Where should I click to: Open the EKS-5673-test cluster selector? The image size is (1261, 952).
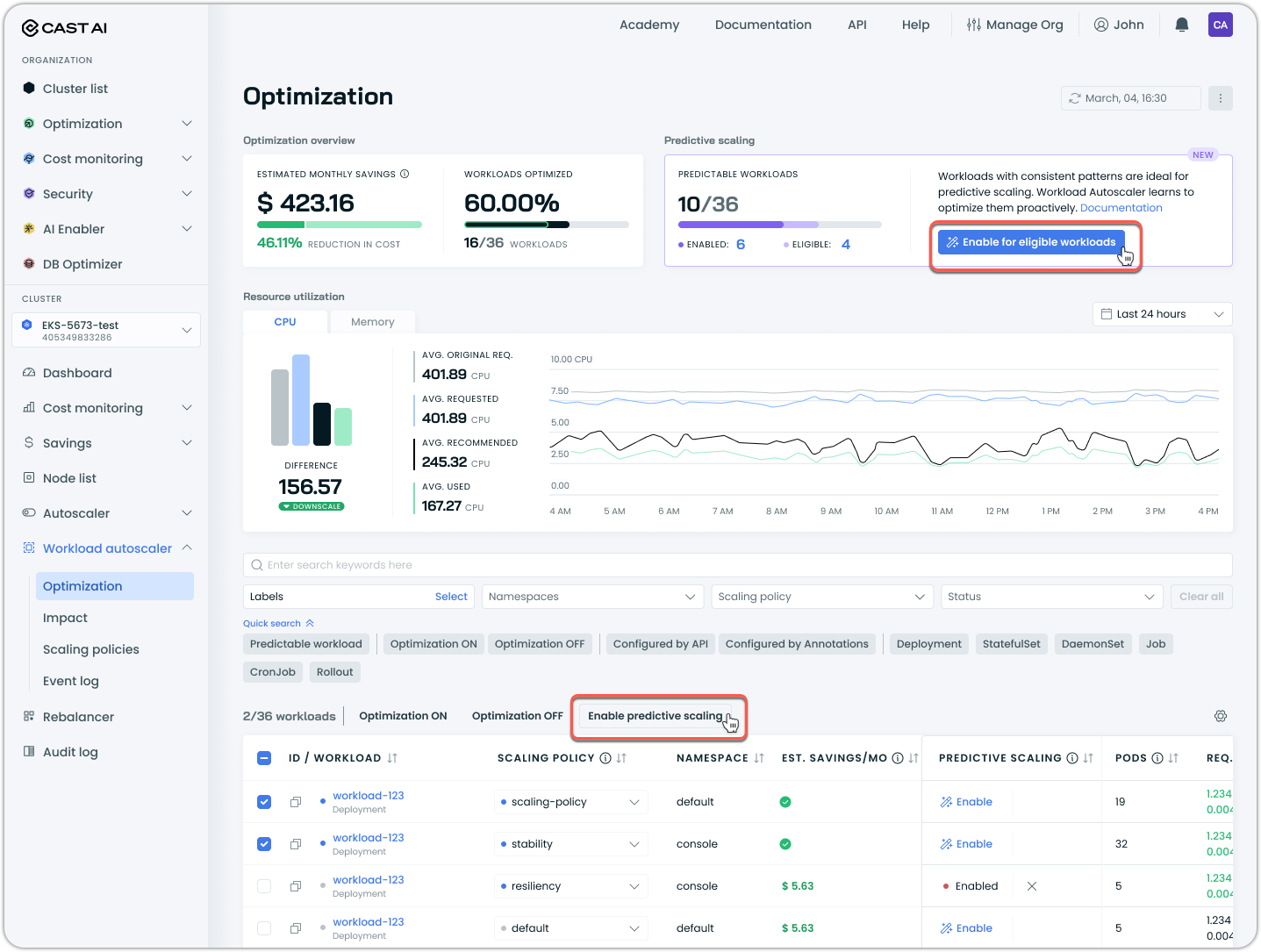coord(106,331)
